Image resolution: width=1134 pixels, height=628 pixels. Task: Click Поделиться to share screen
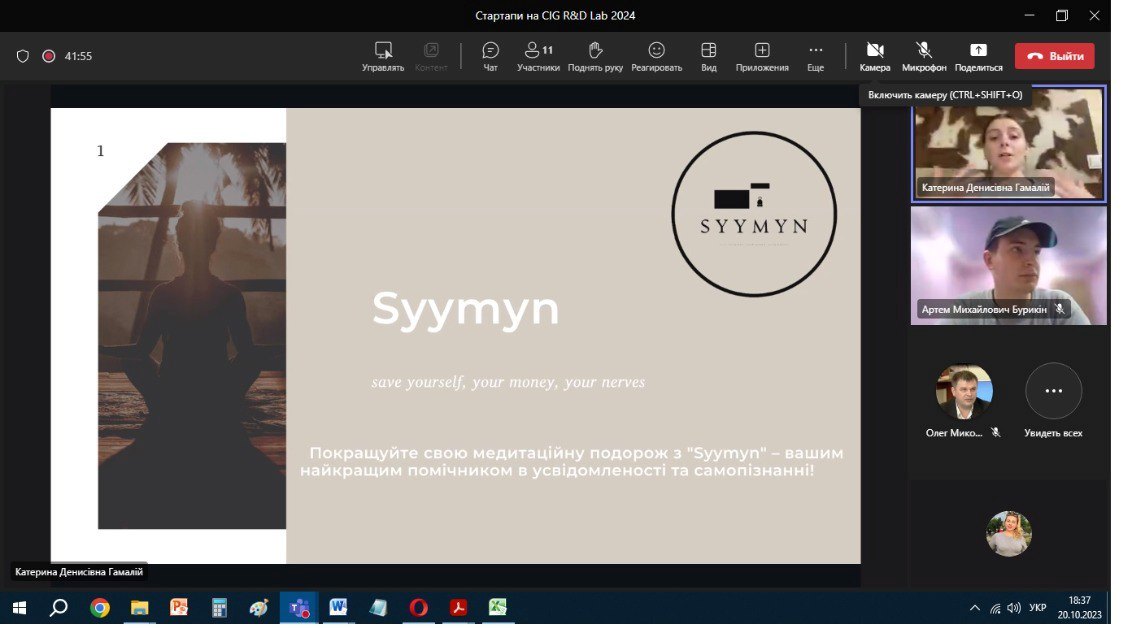tap(978, 56)
